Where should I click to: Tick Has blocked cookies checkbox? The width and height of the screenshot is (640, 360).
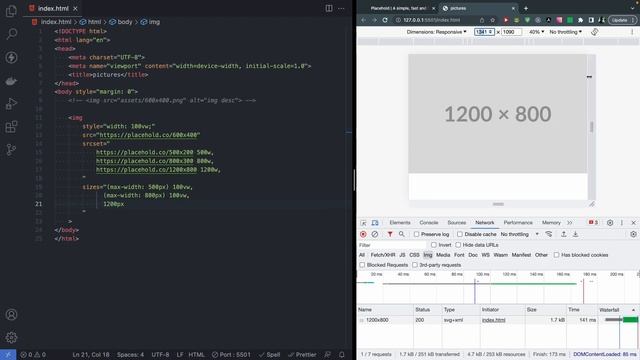click(557, 255)
